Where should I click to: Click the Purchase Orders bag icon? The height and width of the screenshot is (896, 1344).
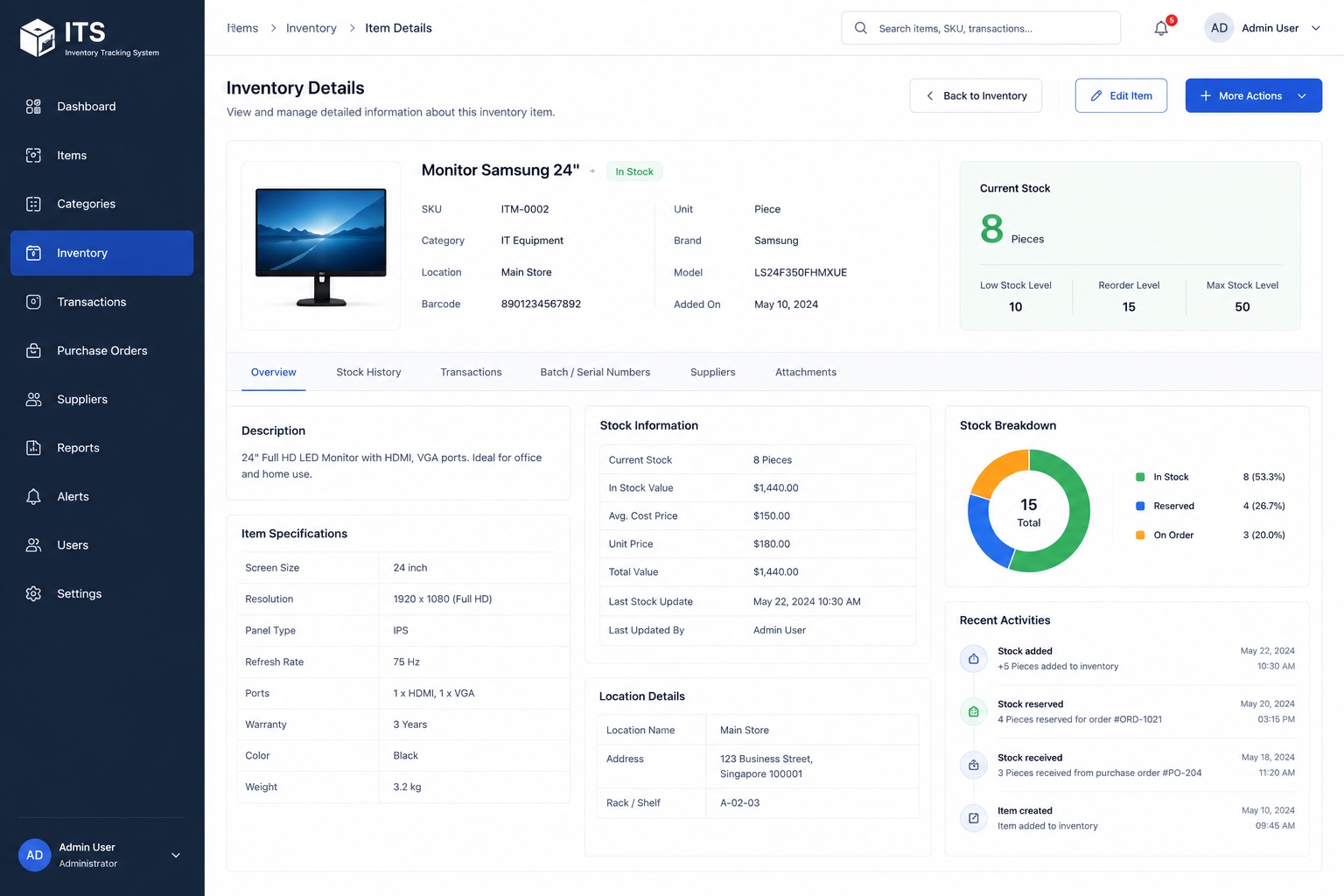pyautogui.click(x=33, y=351)
